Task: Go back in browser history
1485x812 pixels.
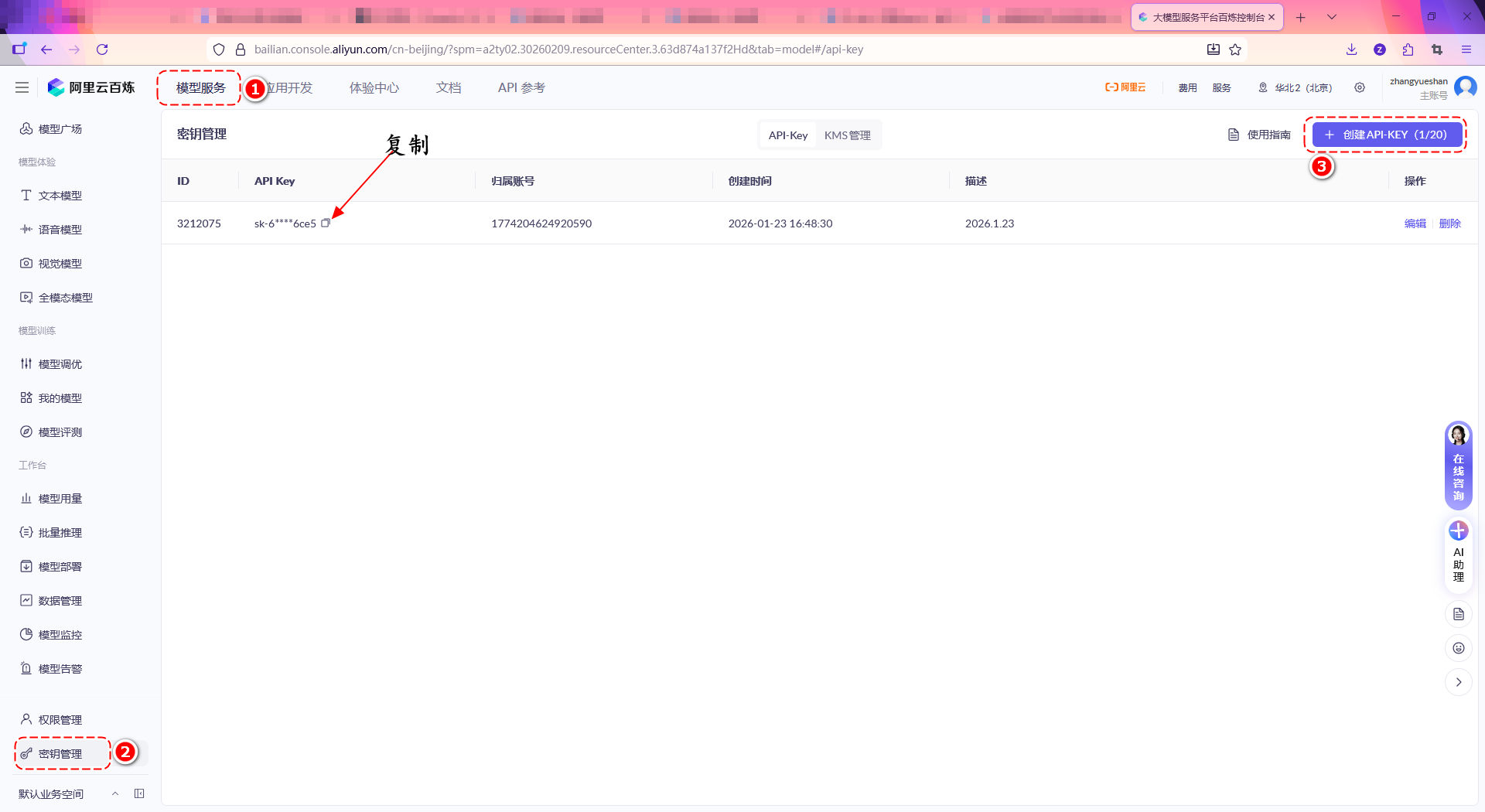Action: point(46,49)
